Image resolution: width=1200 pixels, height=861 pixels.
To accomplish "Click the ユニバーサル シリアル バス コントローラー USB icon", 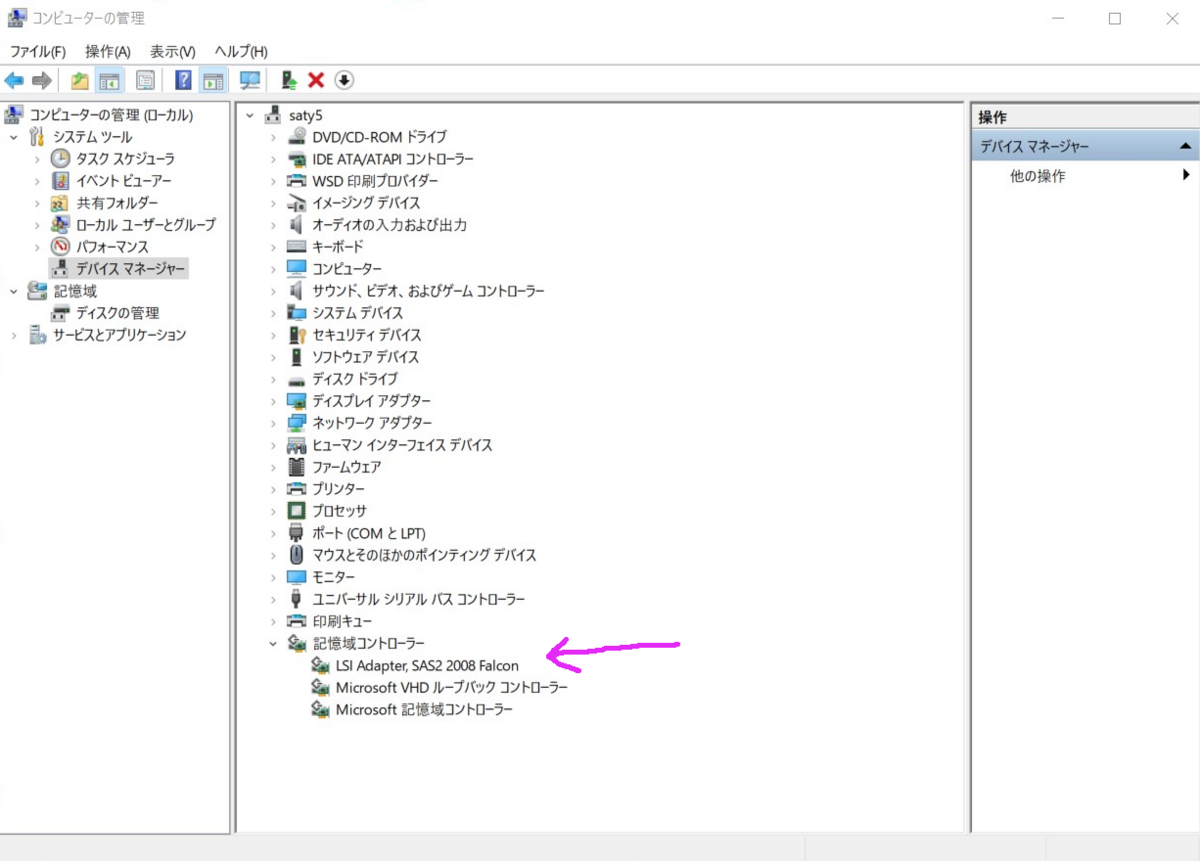I will (296, 599).
